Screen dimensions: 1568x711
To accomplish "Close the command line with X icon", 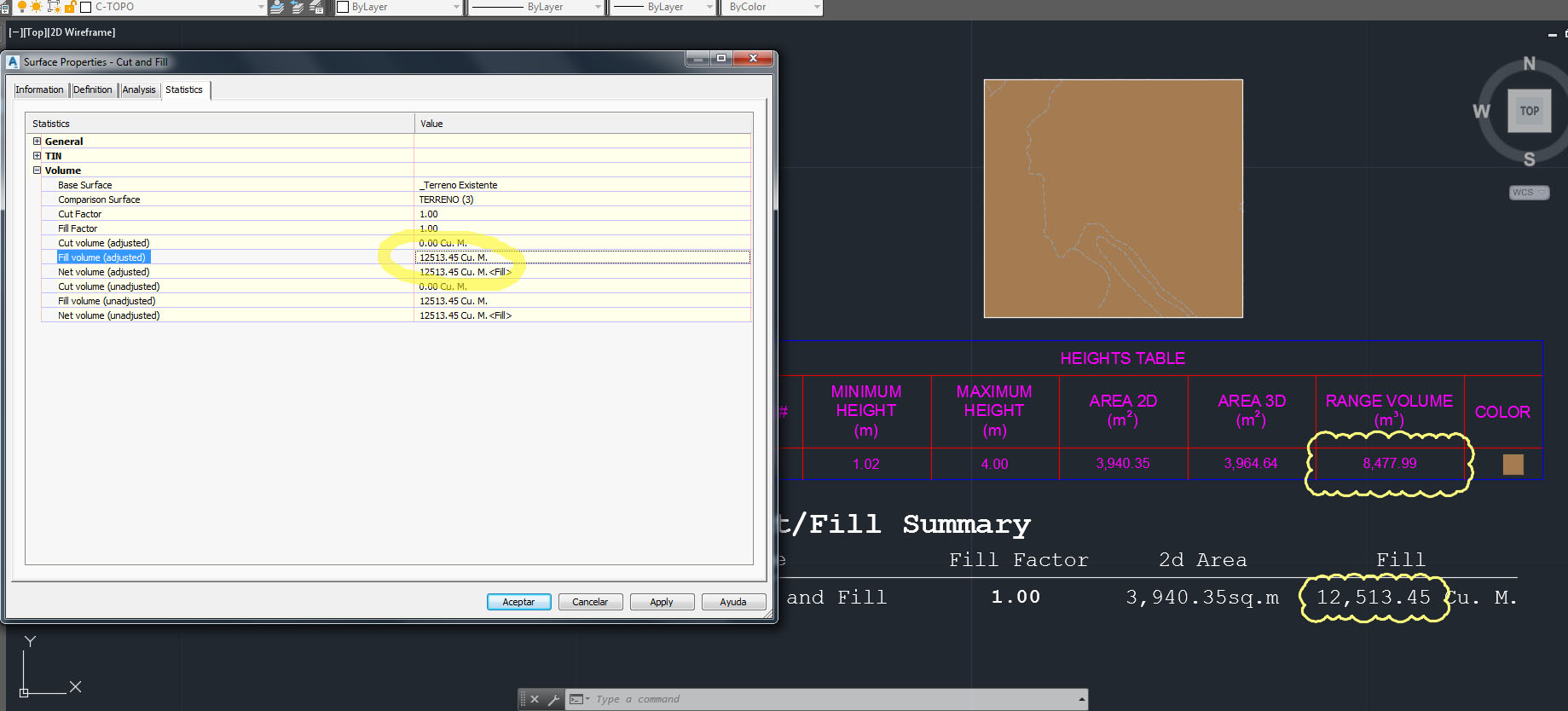I will click(x=535, y=699).
